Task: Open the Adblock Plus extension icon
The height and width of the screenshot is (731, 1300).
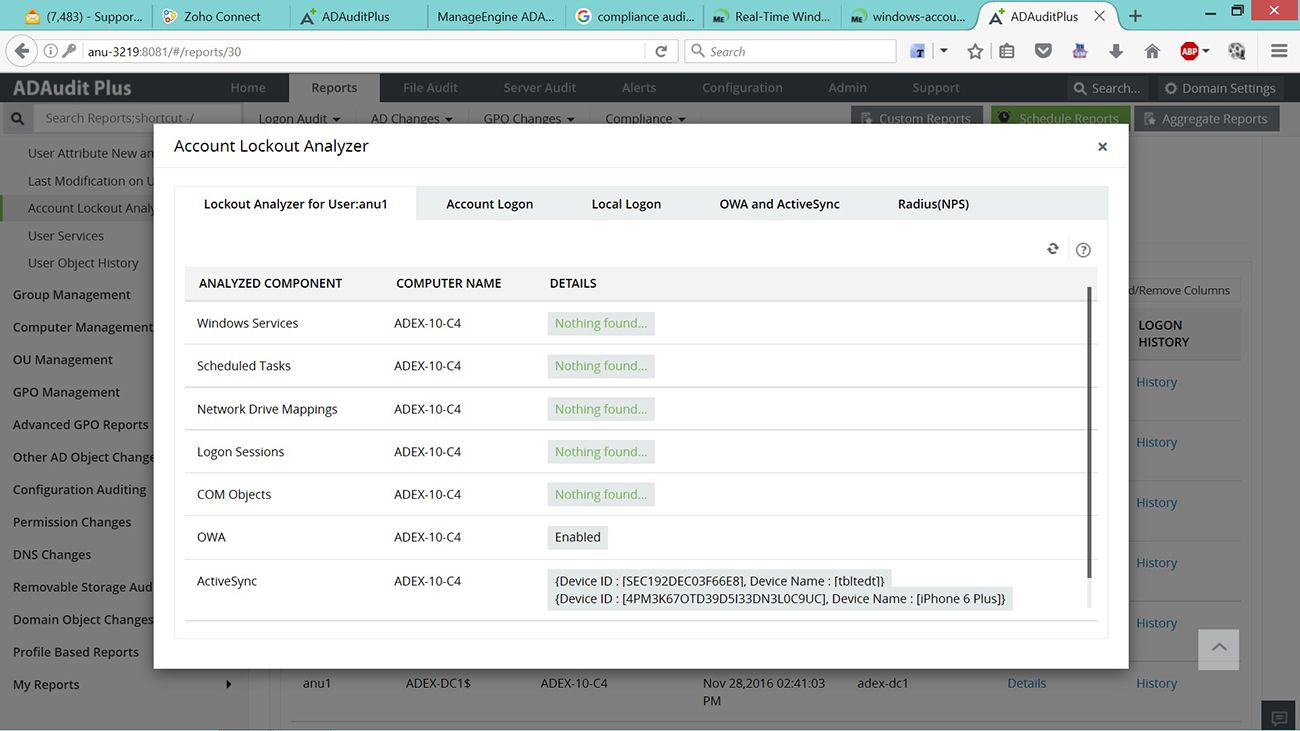Action: click(x=1190, y=52)
